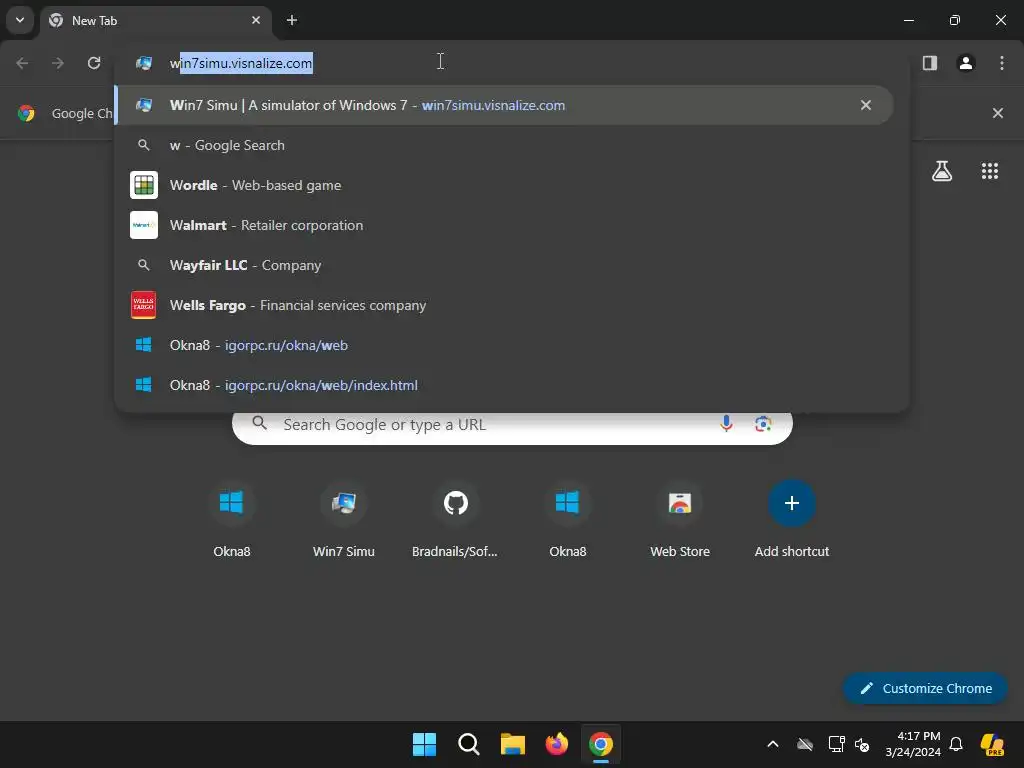Select the Wells Fargo suggestion
Screen dimensions: 1024x768
click(511, 305)
